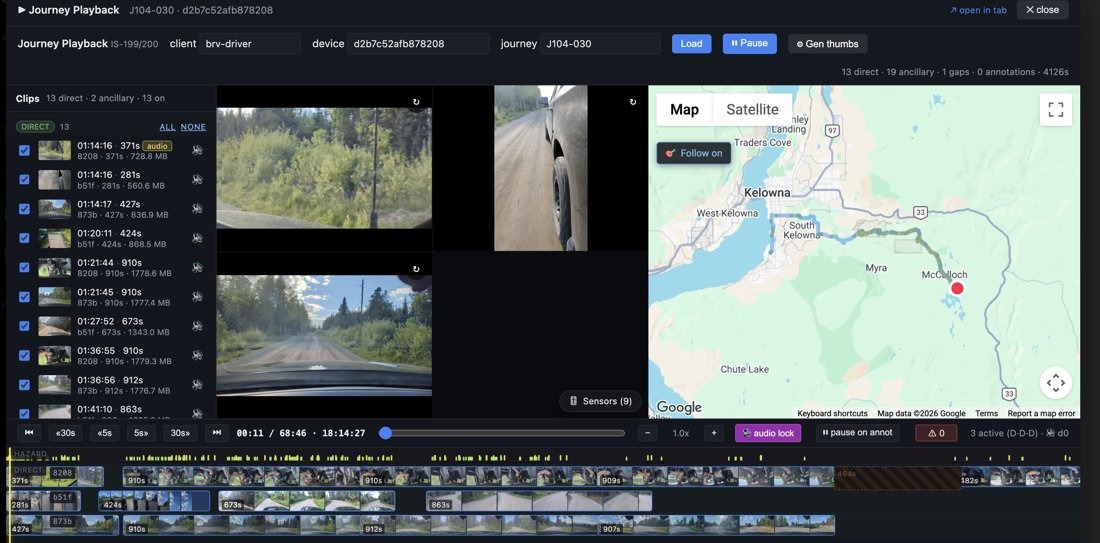
Task: Click Gen thumbs button
Action: [x=828, y=43]
